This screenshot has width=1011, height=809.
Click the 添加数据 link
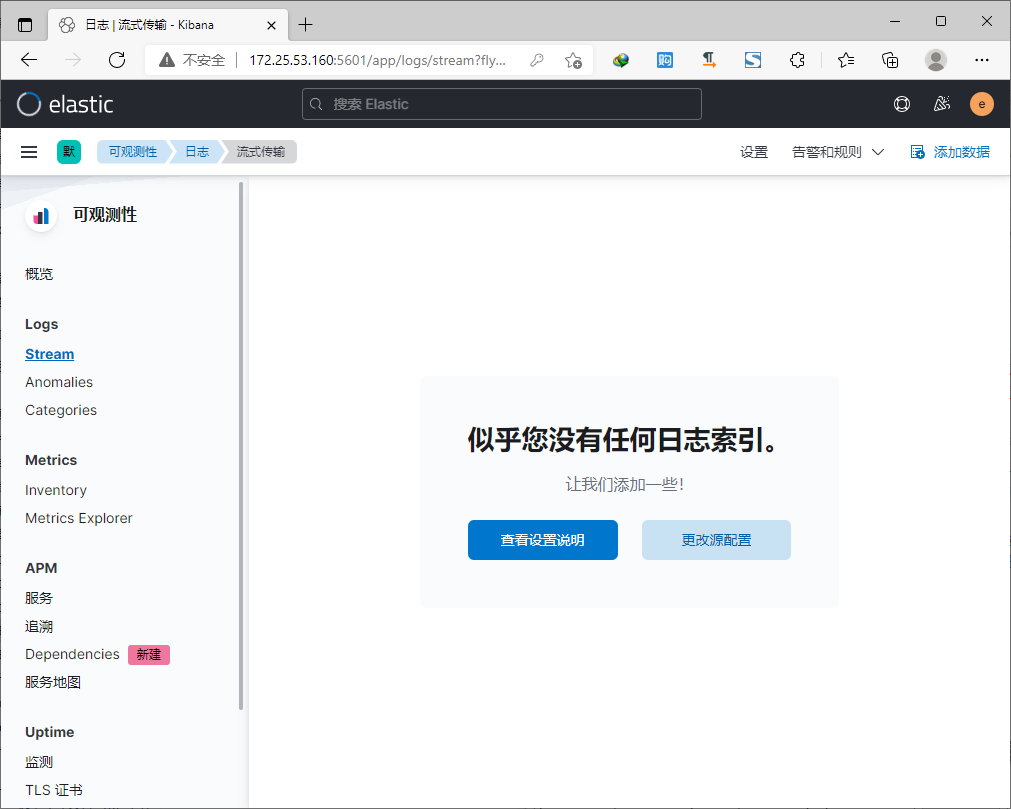[x=950, y=152]
